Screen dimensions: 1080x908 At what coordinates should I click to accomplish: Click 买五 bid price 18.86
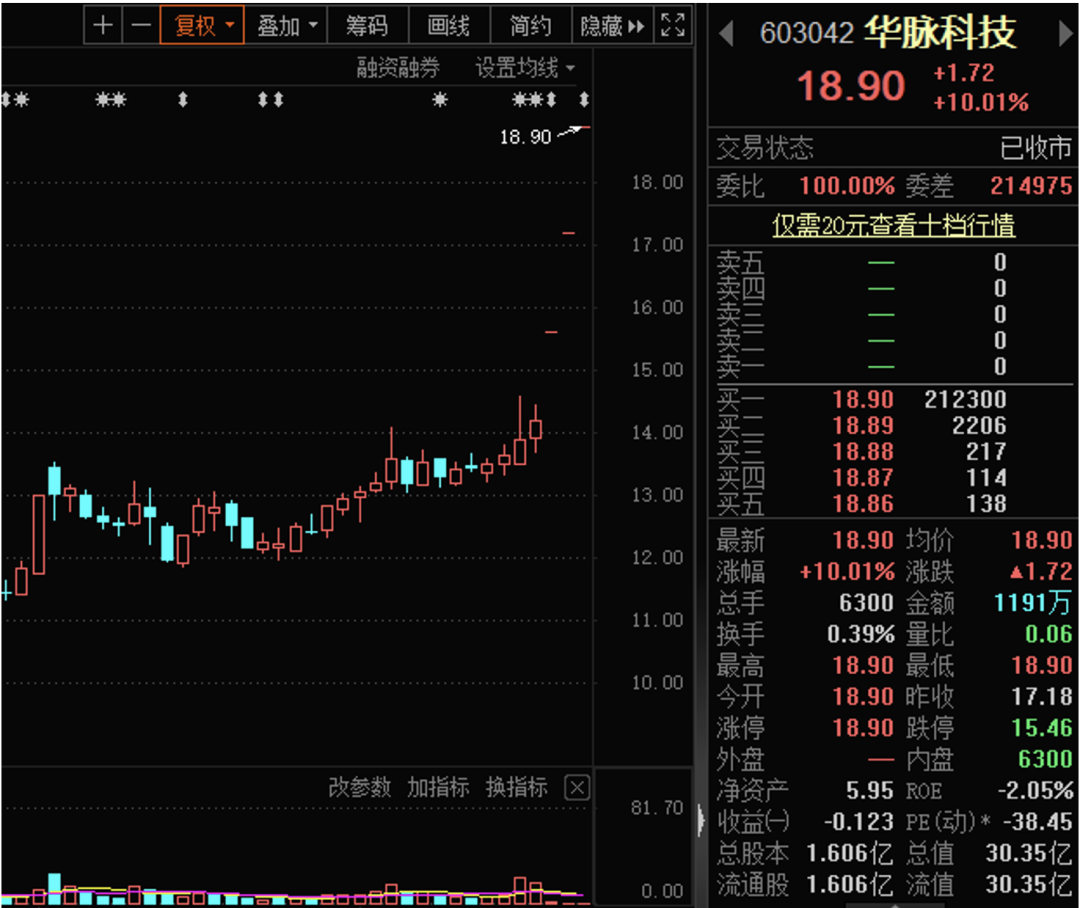tap(862, 504)
